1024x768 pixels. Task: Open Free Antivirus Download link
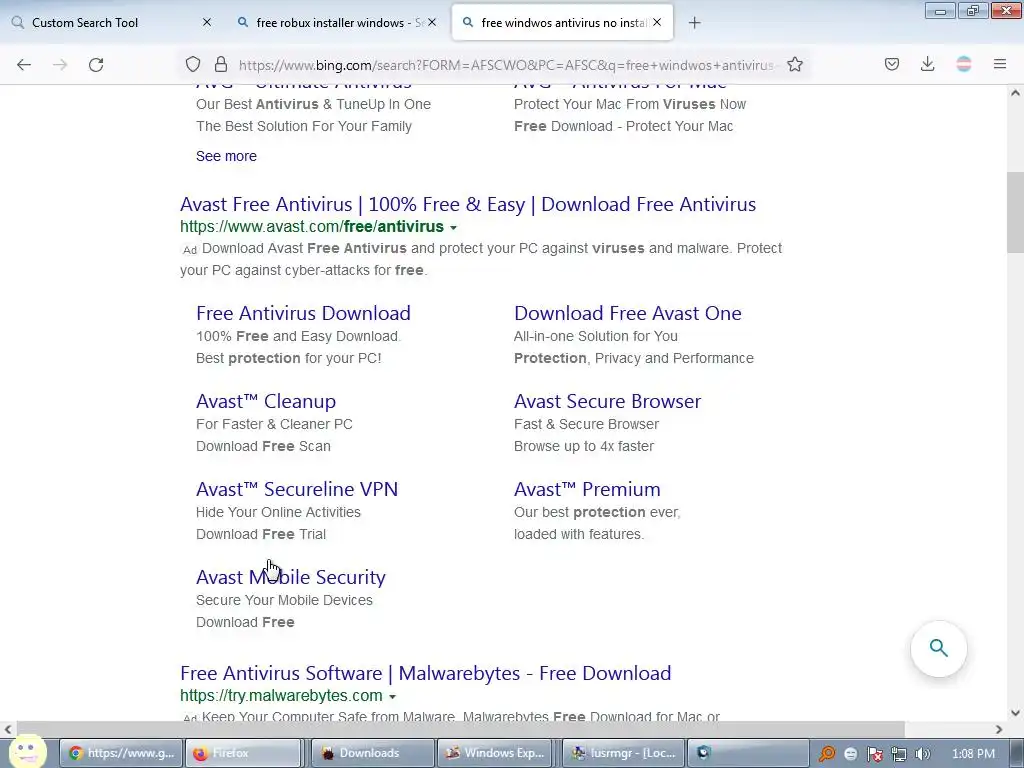303,313
